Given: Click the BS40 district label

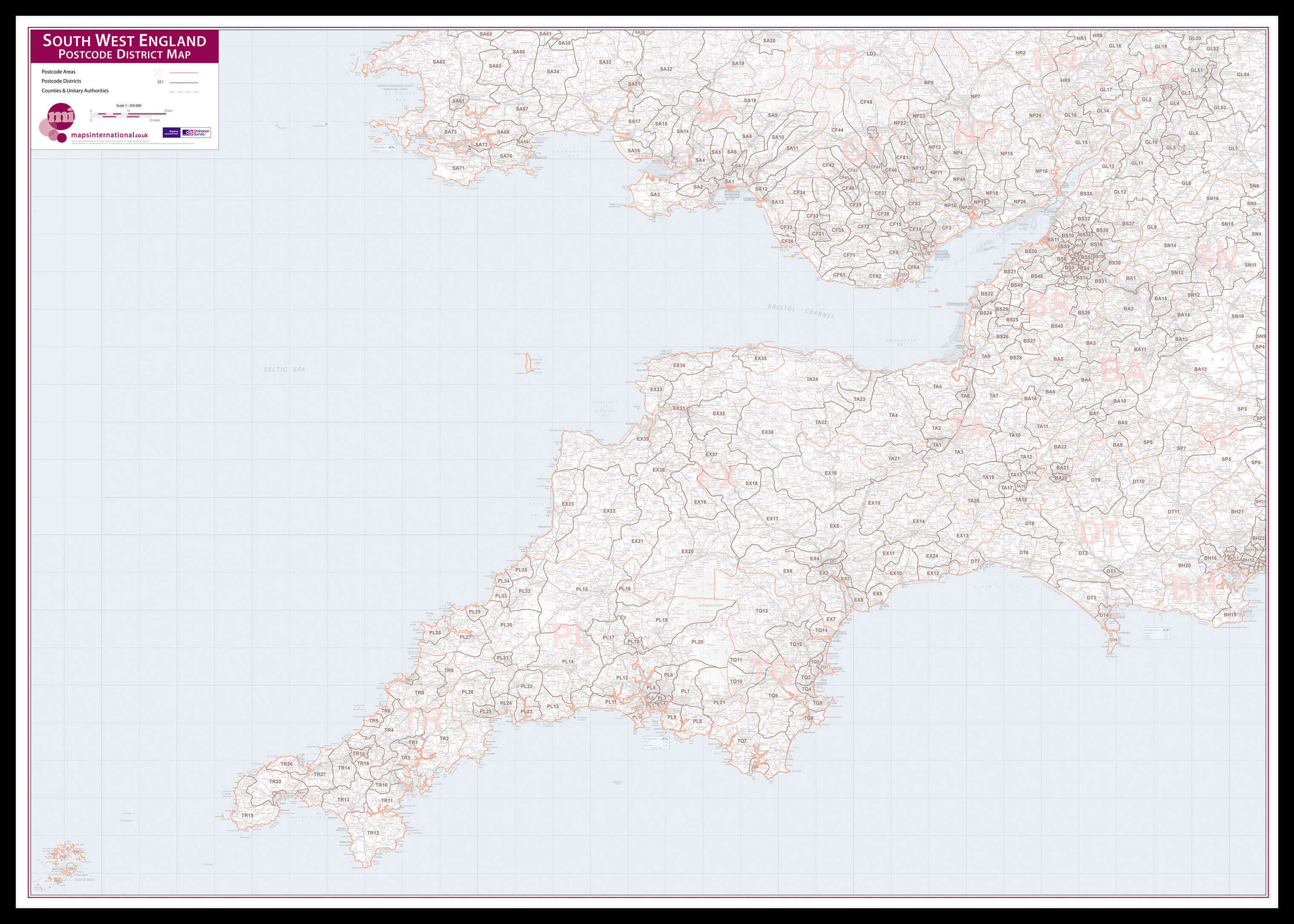Looking at the screenshot, I should (1057, 326).
